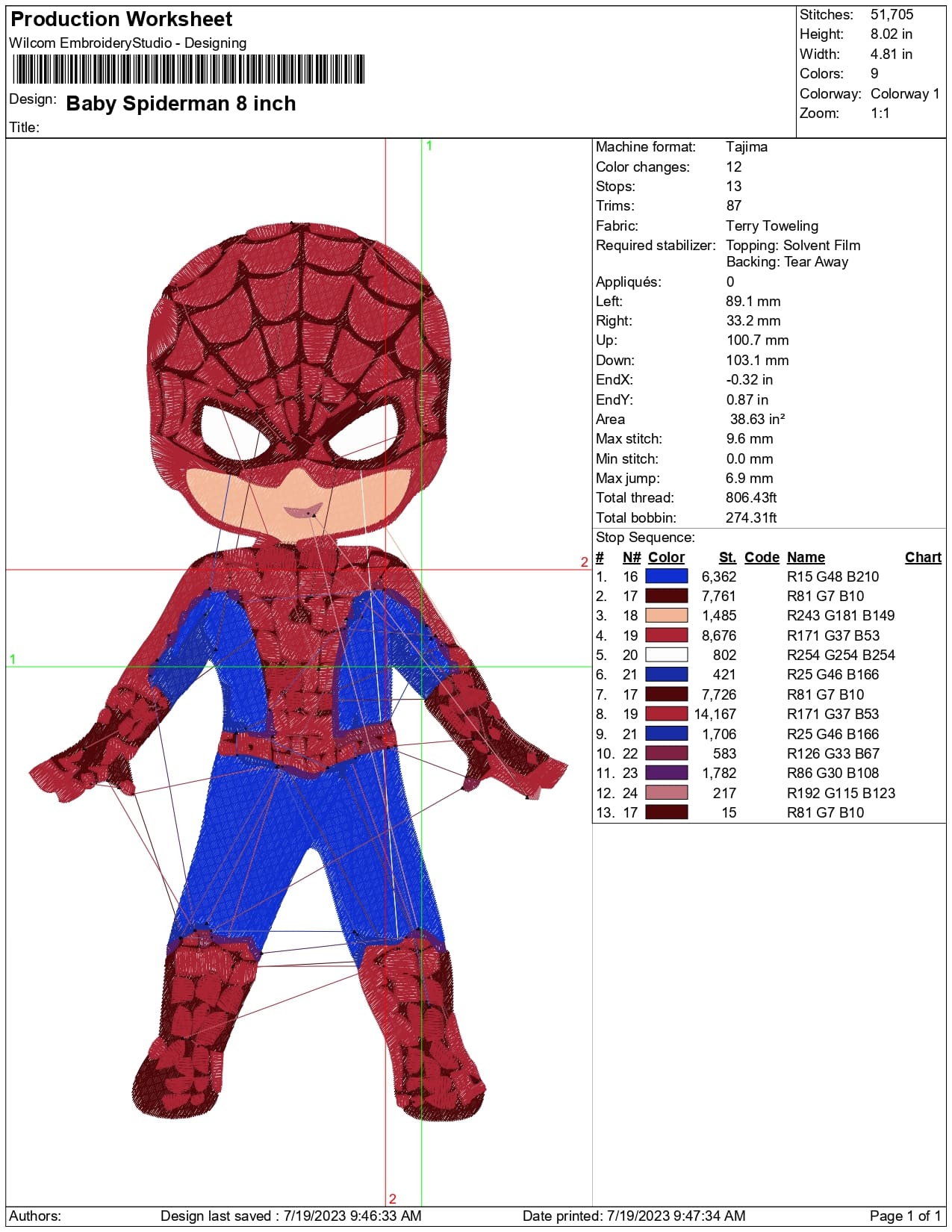This screenshot has height=1232, width=952.
Task: Click the maroon swatch in stop 13
Action: (x=666, y=812)
